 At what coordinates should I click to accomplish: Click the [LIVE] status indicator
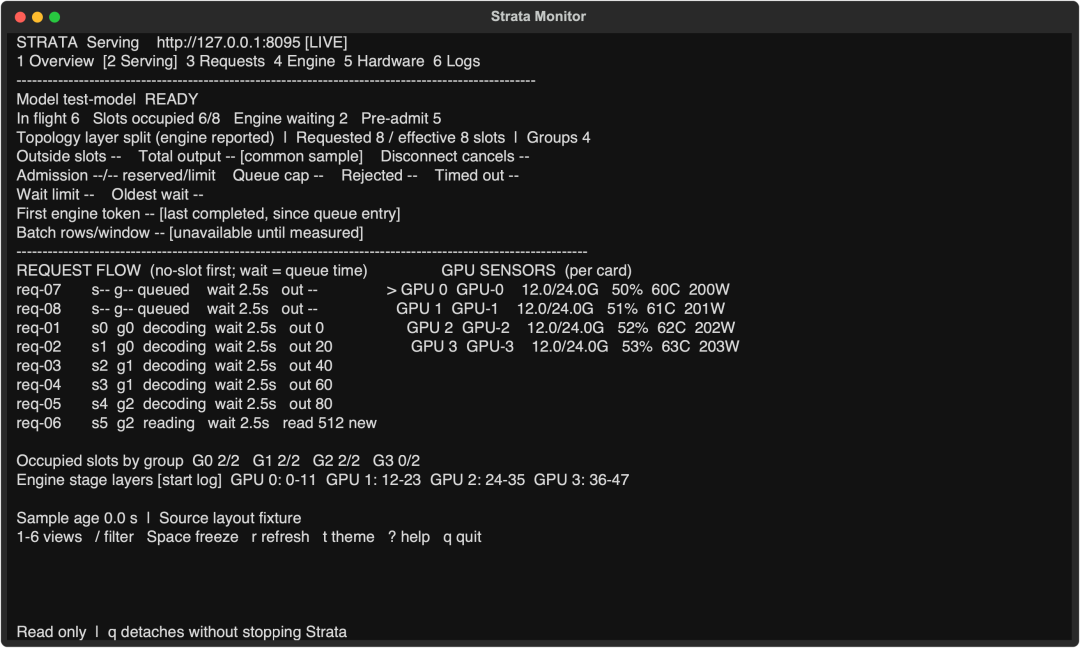[x=326, y=42]
